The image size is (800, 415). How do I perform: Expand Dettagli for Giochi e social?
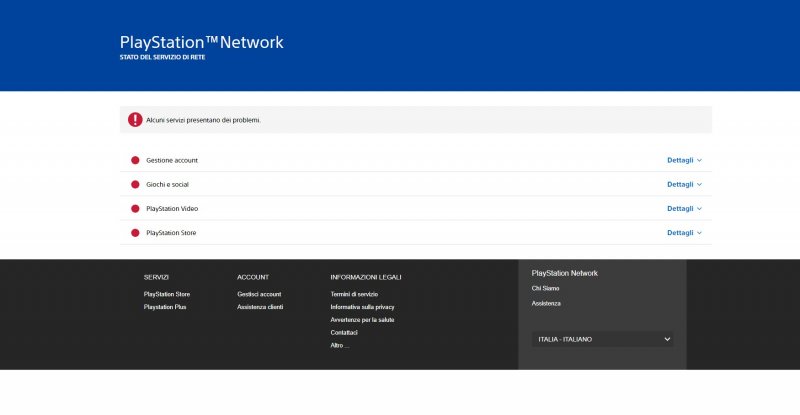click(684, 184)
